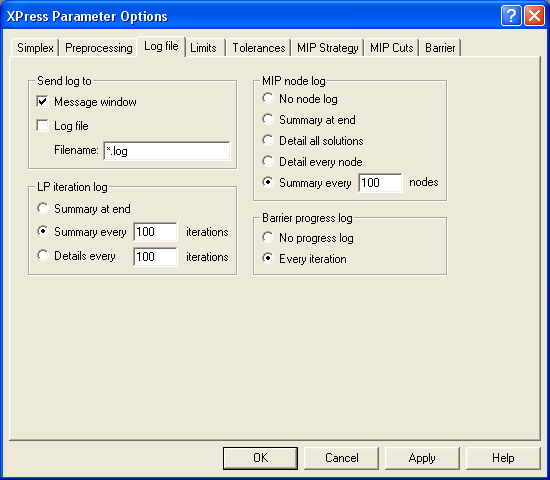
Task: Click the Details every iterations value field
Action: coord(155,256)
